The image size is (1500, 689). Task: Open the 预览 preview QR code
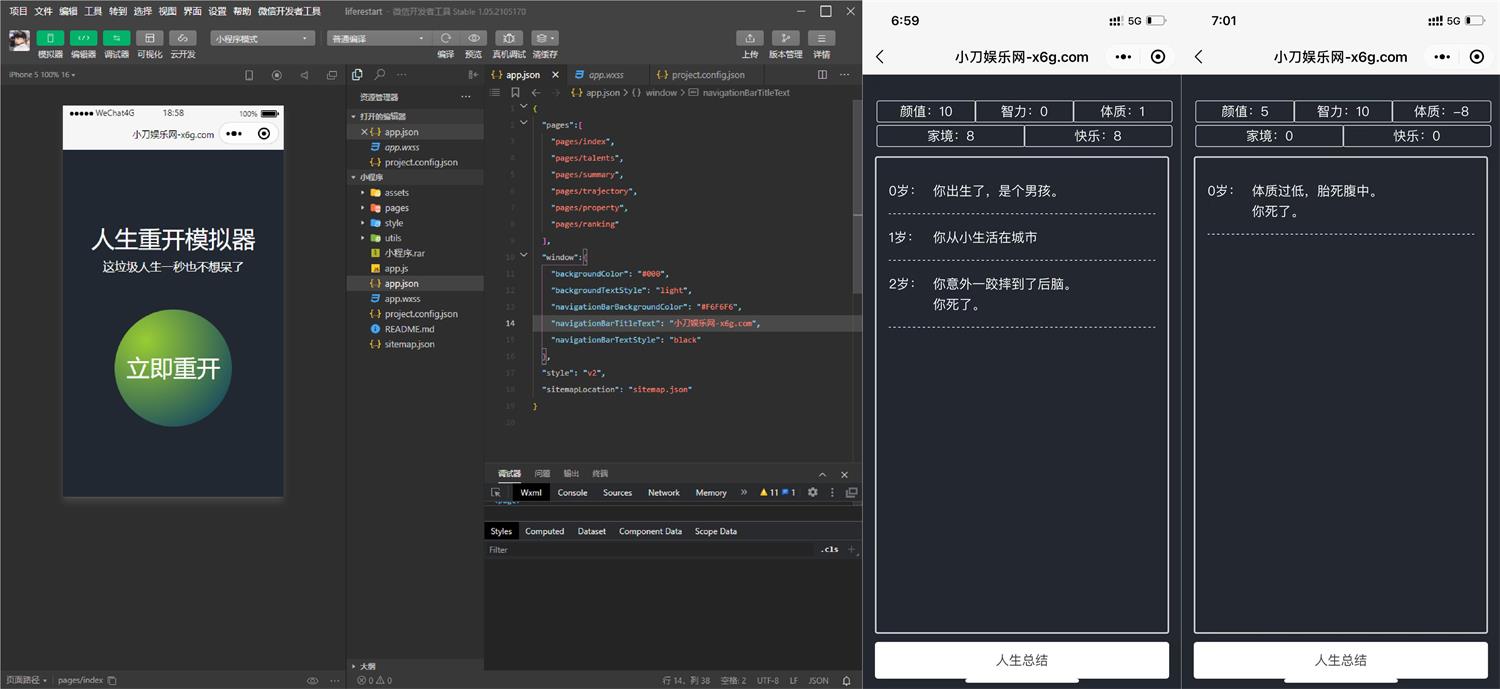(x=474, y=37)
